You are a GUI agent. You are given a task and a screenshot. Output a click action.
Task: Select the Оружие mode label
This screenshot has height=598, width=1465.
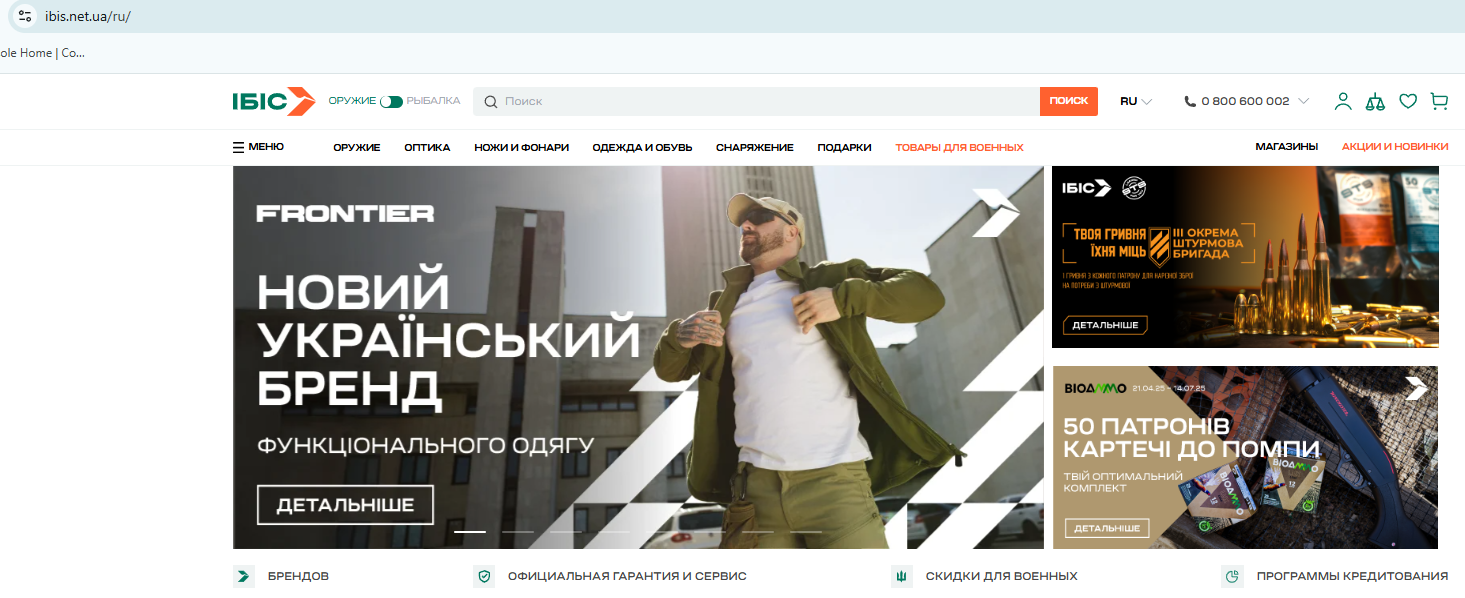click(352, 101)
